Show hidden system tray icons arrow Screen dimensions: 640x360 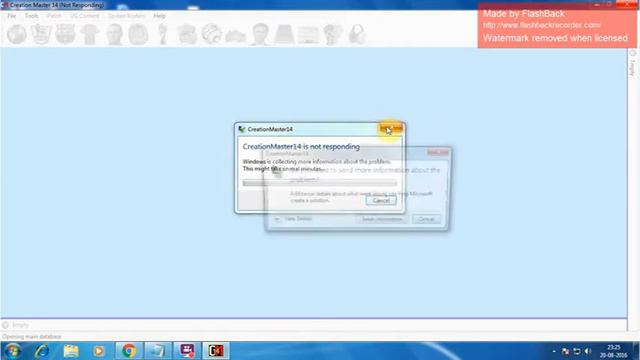pyautogui.click(x=554, y=351)
